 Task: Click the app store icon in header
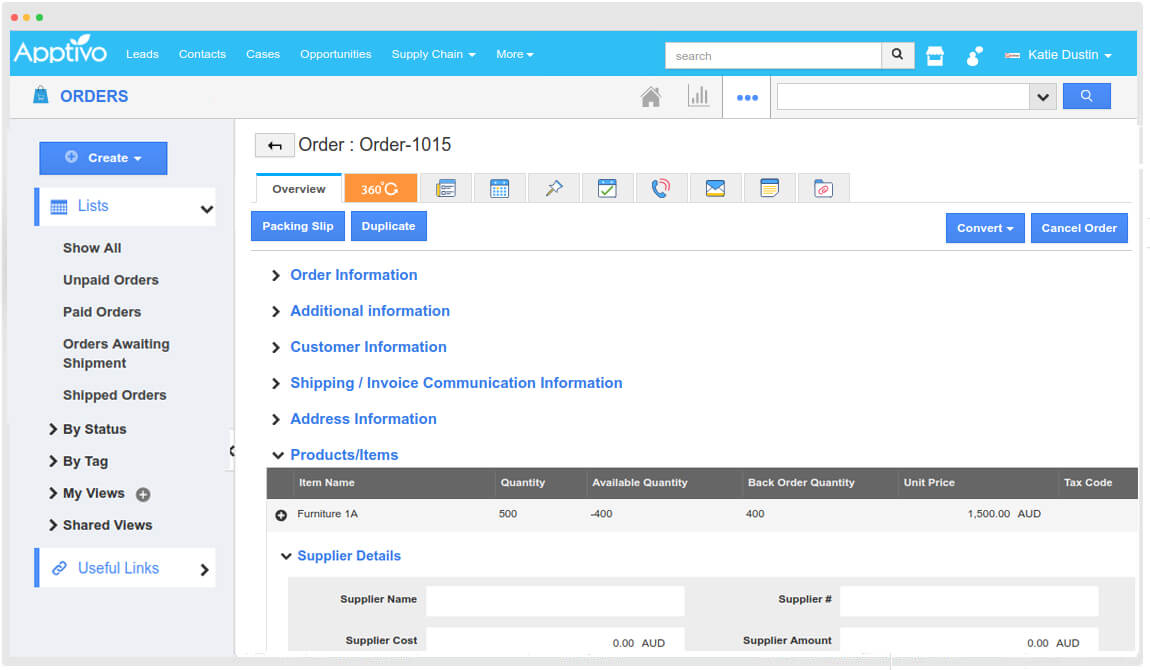(x=935, y=56)
